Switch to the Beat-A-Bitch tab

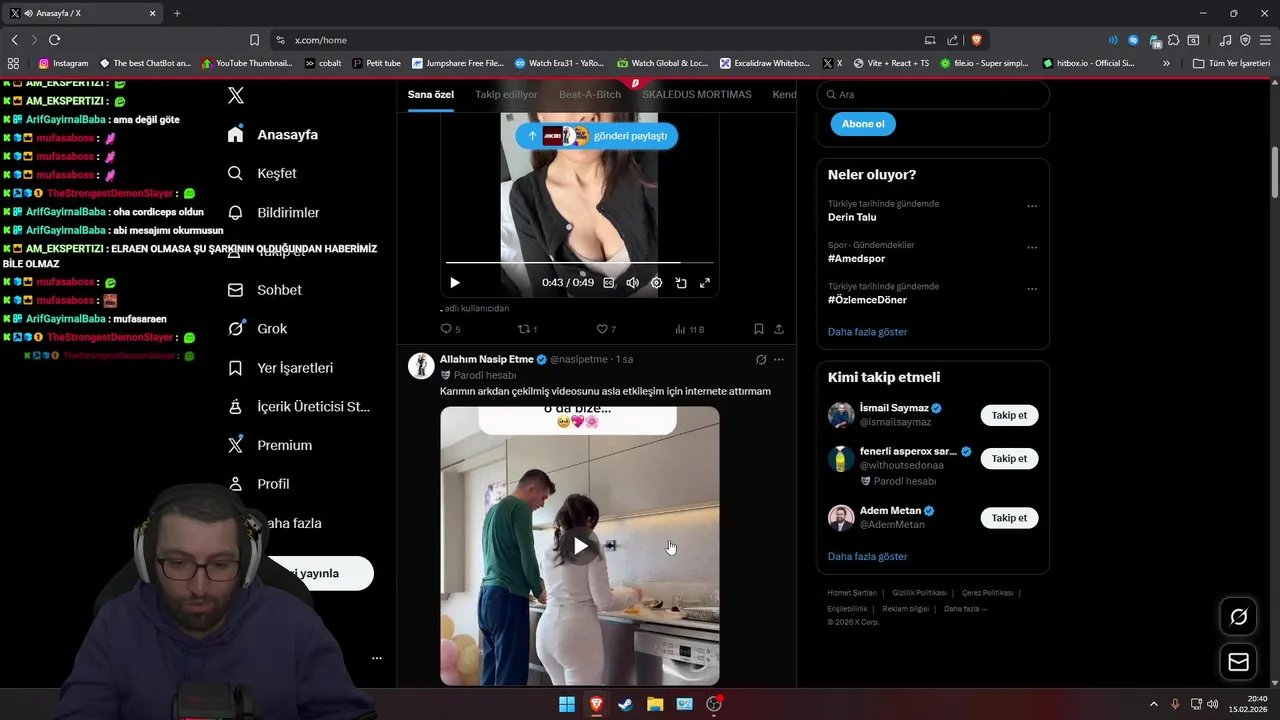(x=590, y=94)
